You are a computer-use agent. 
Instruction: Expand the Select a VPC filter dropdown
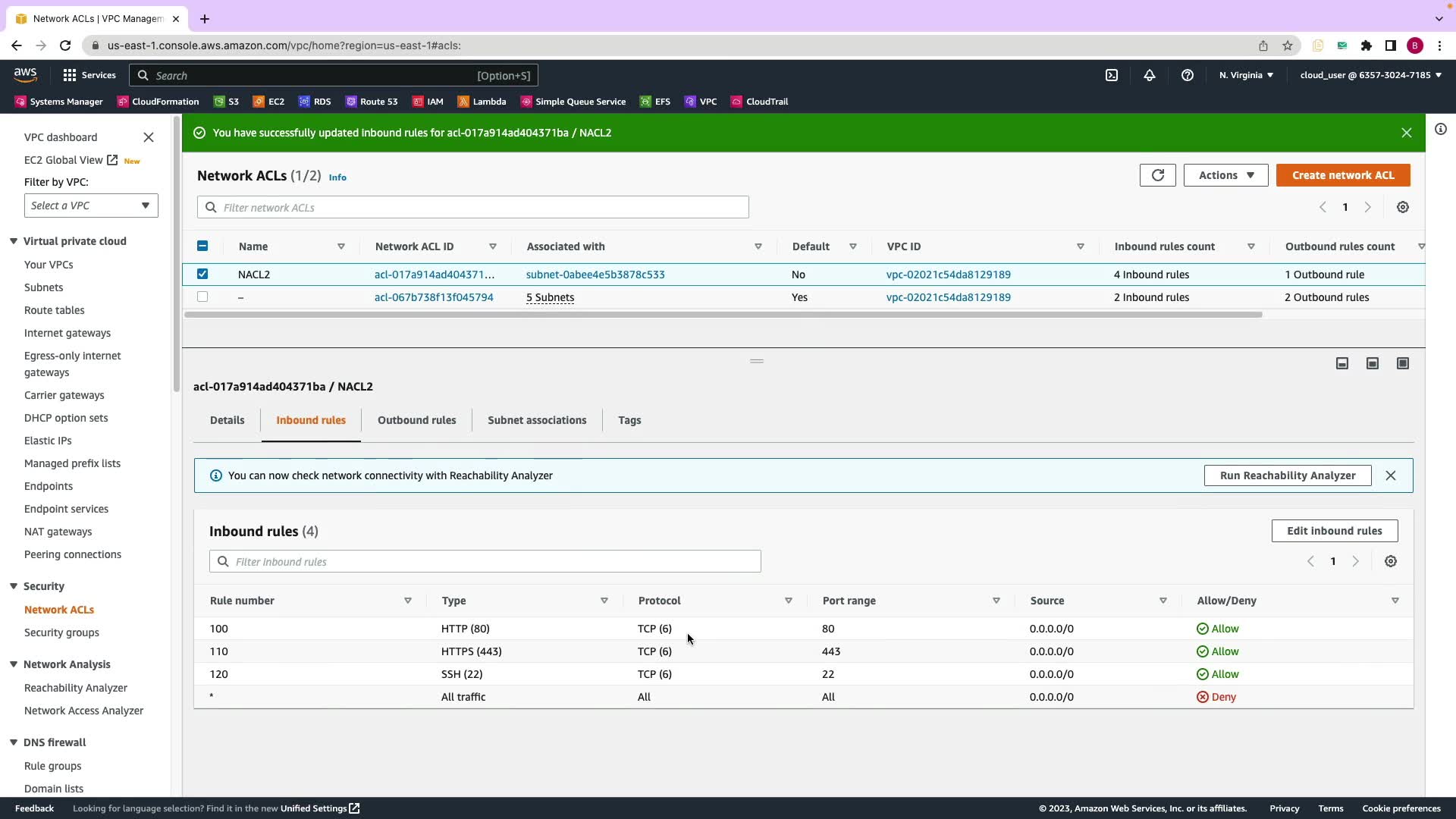(91, 206)
